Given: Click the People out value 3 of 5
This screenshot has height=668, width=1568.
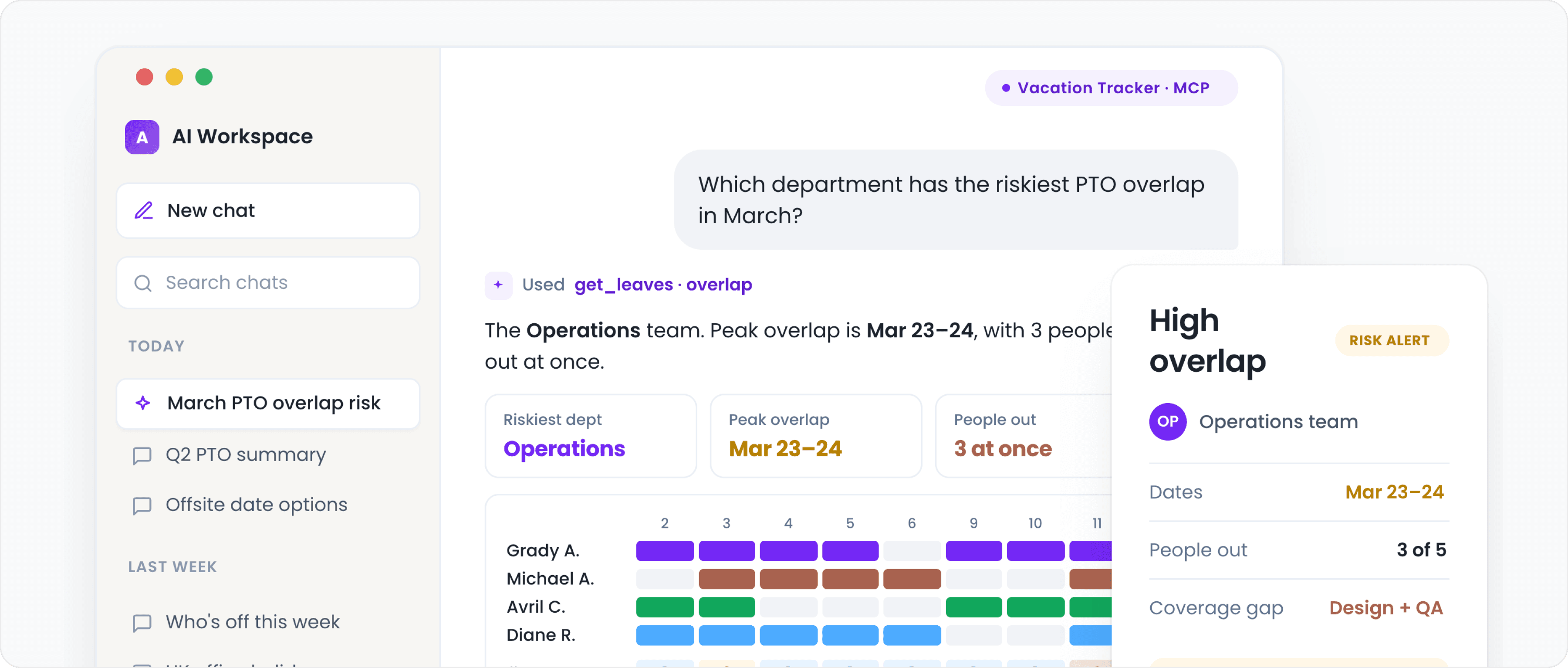Looking at the screenshot, I should pos(1421,550).
